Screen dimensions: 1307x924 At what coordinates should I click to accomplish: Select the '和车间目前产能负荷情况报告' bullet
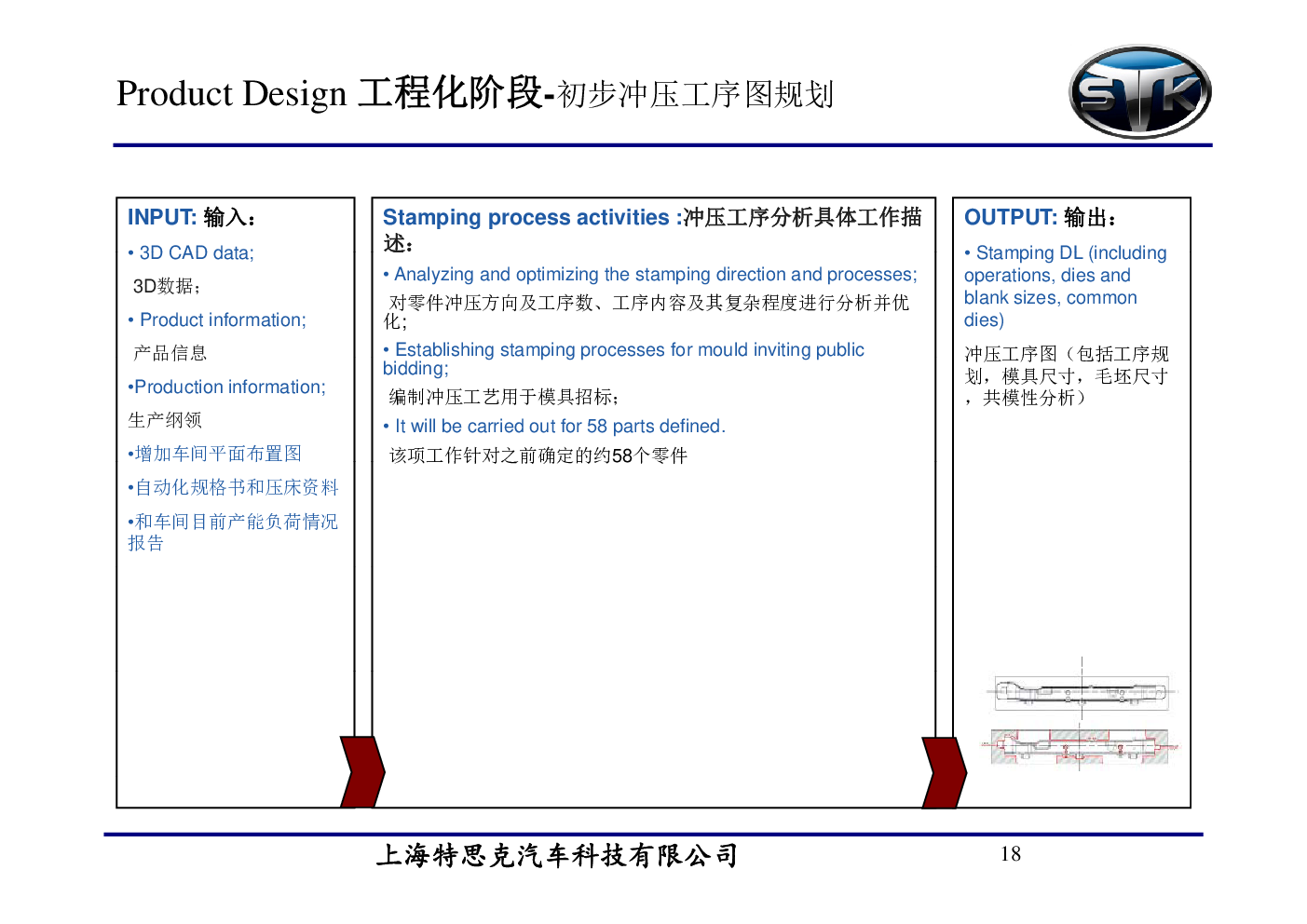(233, 532)
